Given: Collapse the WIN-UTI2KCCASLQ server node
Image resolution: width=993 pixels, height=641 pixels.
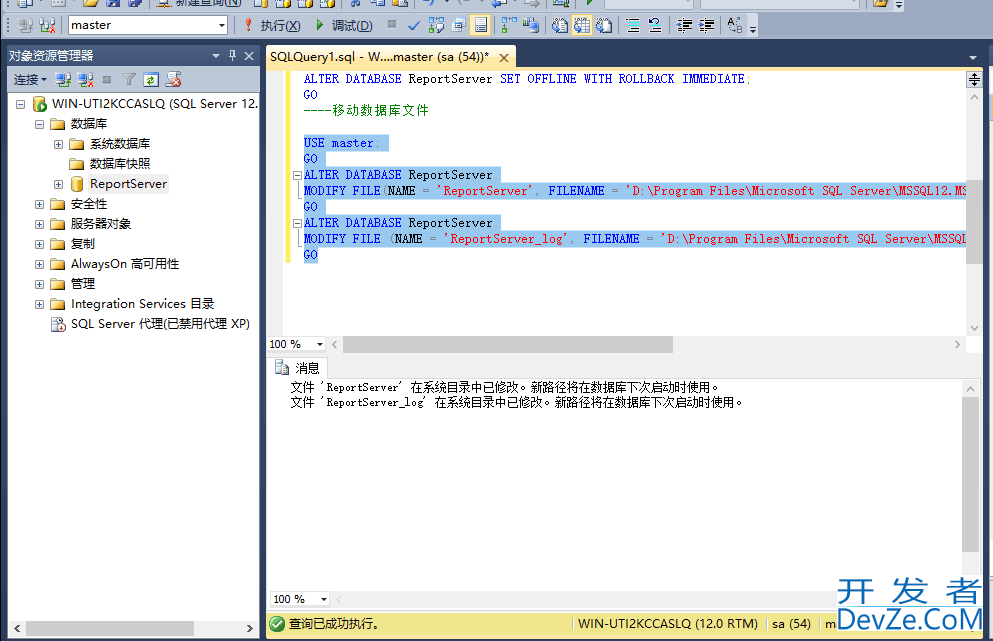Looking at the screenshot, I should pos(20,104).
